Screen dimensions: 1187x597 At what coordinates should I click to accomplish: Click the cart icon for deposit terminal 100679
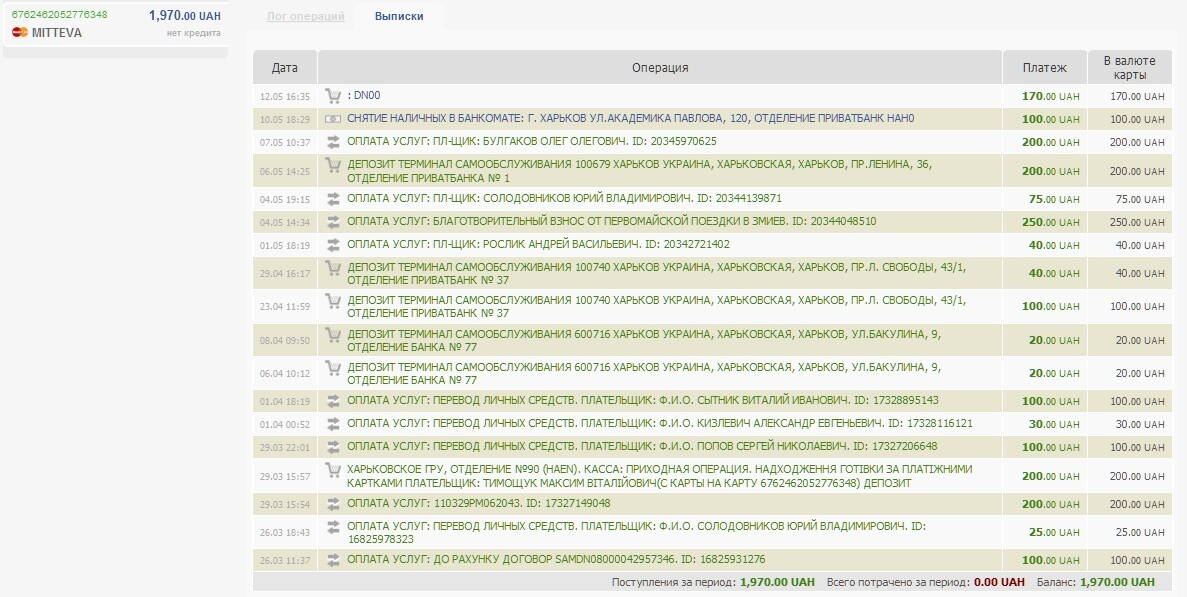tap(333, 165)
